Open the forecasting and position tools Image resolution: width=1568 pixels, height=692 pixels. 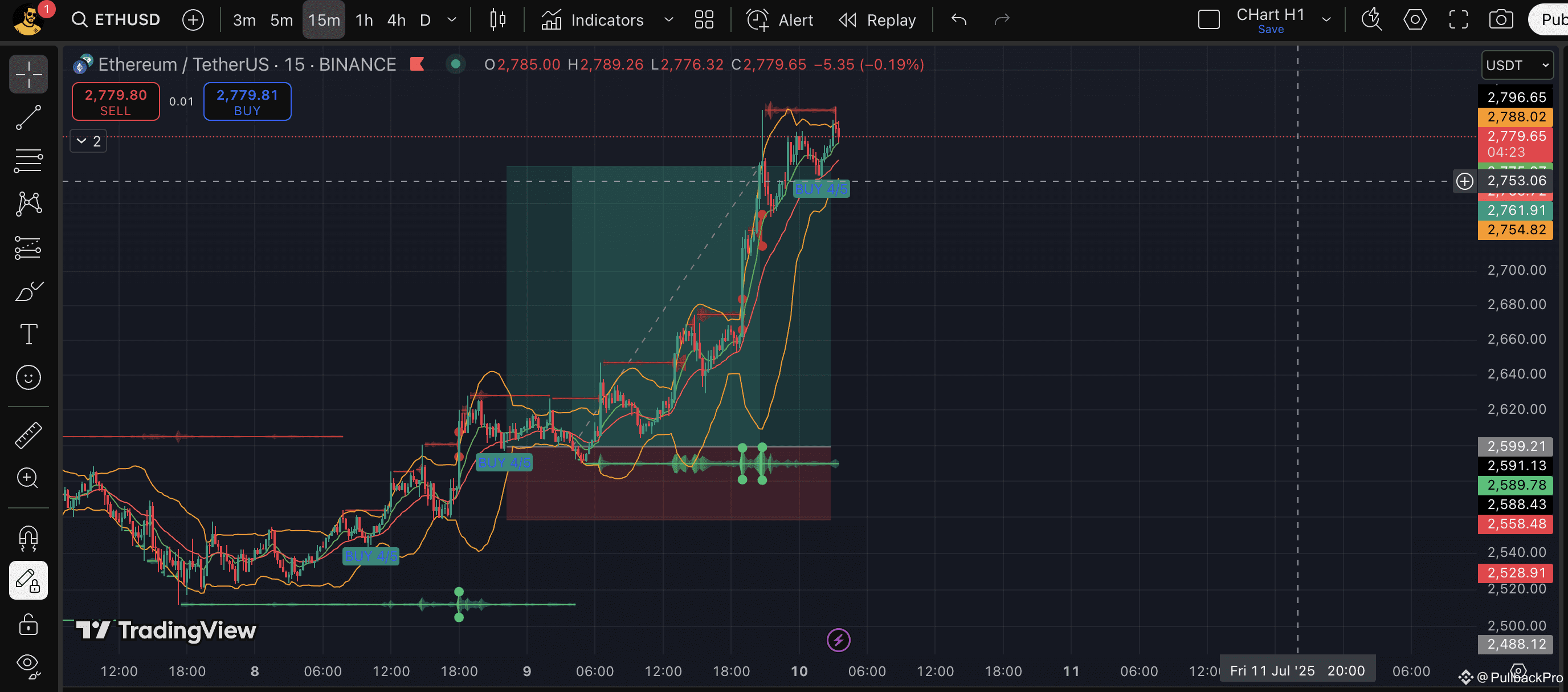point(28,248)
